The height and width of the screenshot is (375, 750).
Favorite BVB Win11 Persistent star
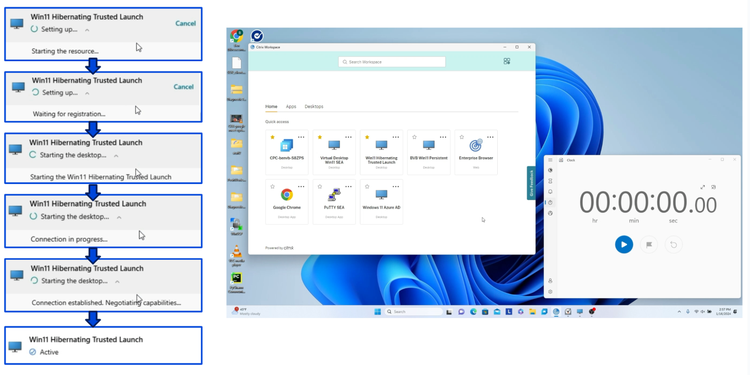(414, 137)
